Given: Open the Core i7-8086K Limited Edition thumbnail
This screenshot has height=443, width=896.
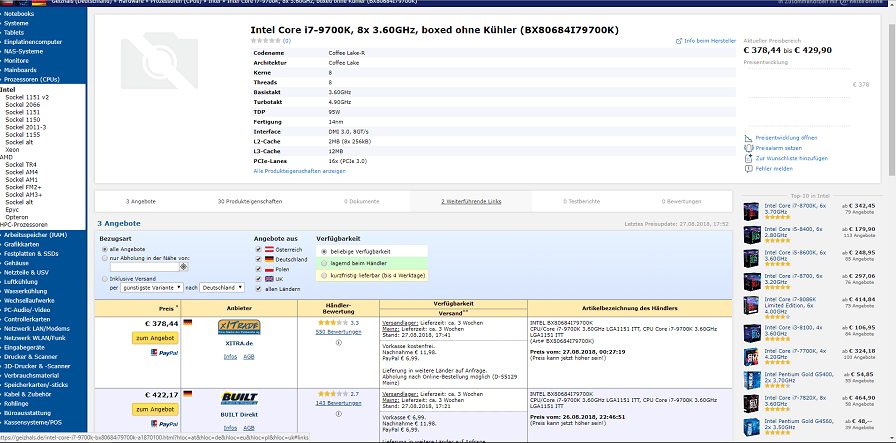Looking at the screenshot, I should coord(750,306).
